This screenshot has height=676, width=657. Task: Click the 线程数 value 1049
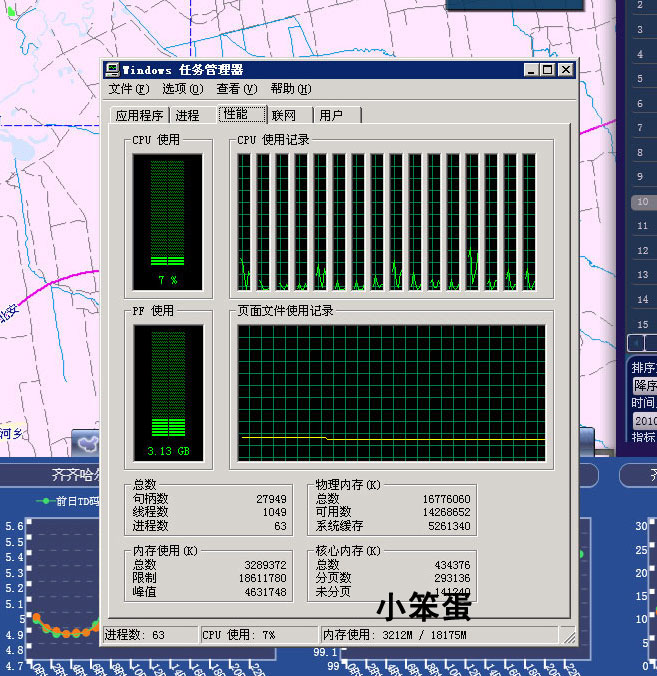[x=275, y=512]
